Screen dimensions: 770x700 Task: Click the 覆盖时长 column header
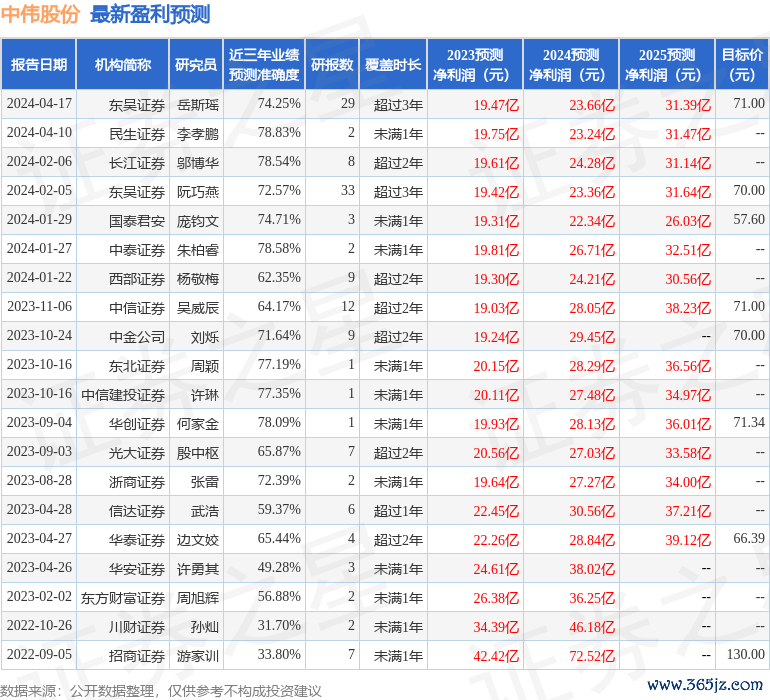coord(393,64)
